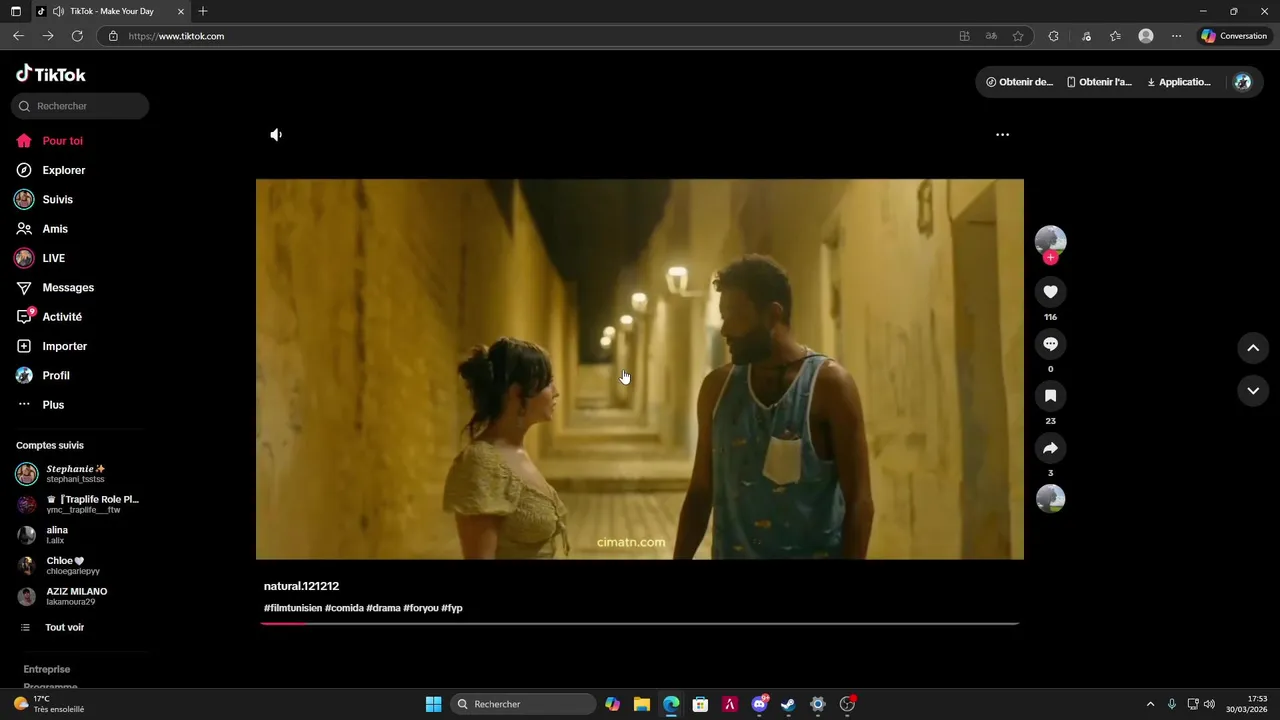Add the page to favorites star icon

[x=1018, y=36]
